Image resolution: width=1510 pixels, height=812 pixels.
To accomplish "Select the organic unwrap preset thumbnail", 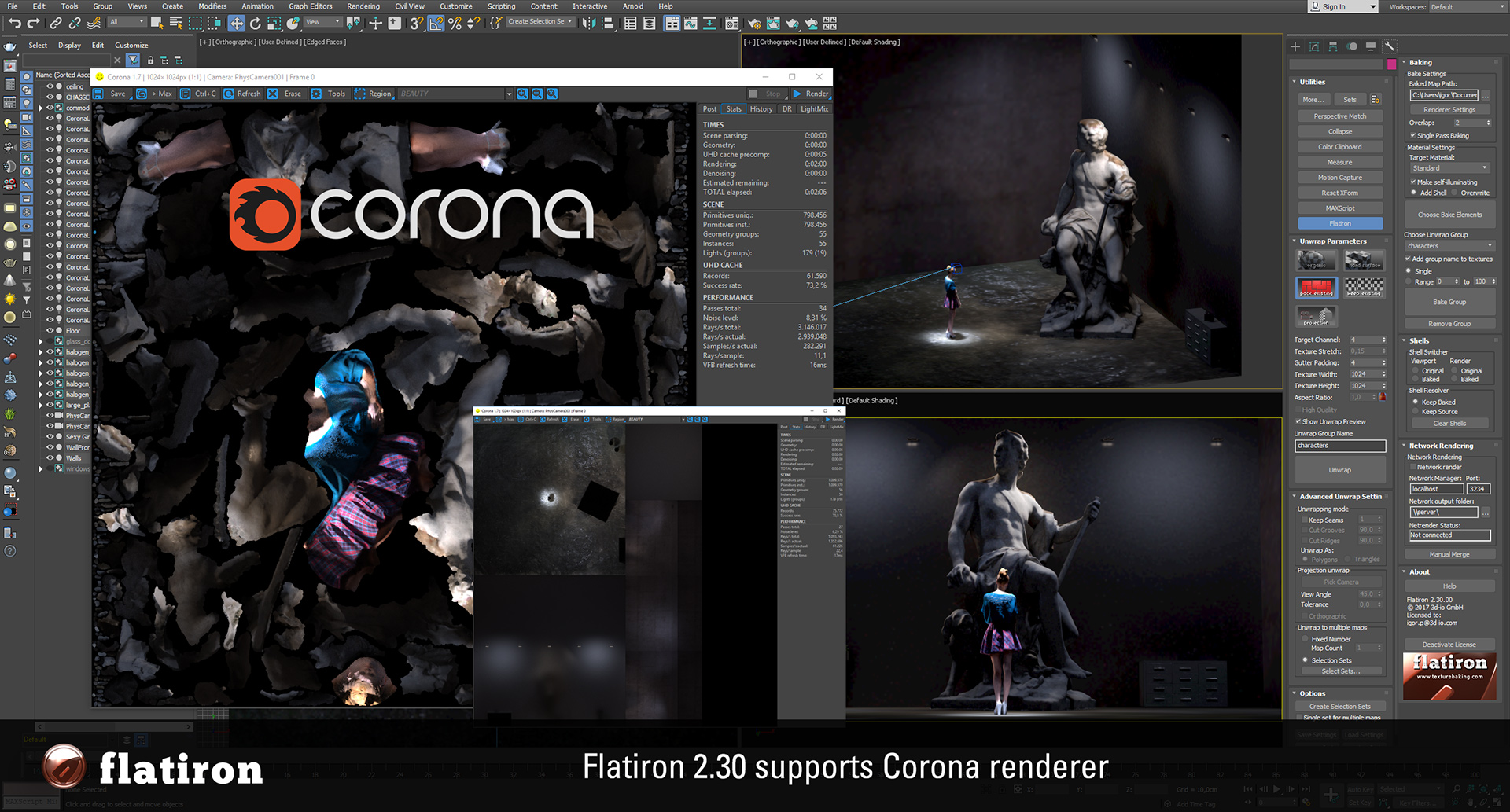I will click(1316, 259).
